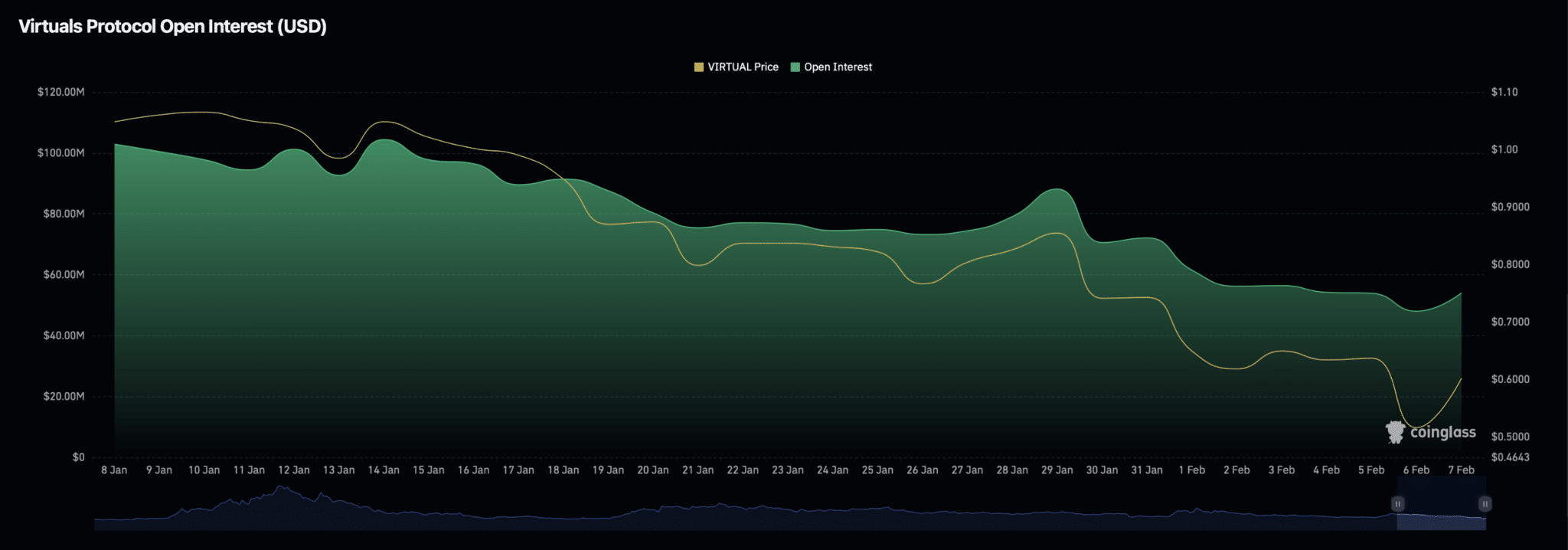
Task: Click the $0.4643 right axis label
Action: pos(1510,457)
